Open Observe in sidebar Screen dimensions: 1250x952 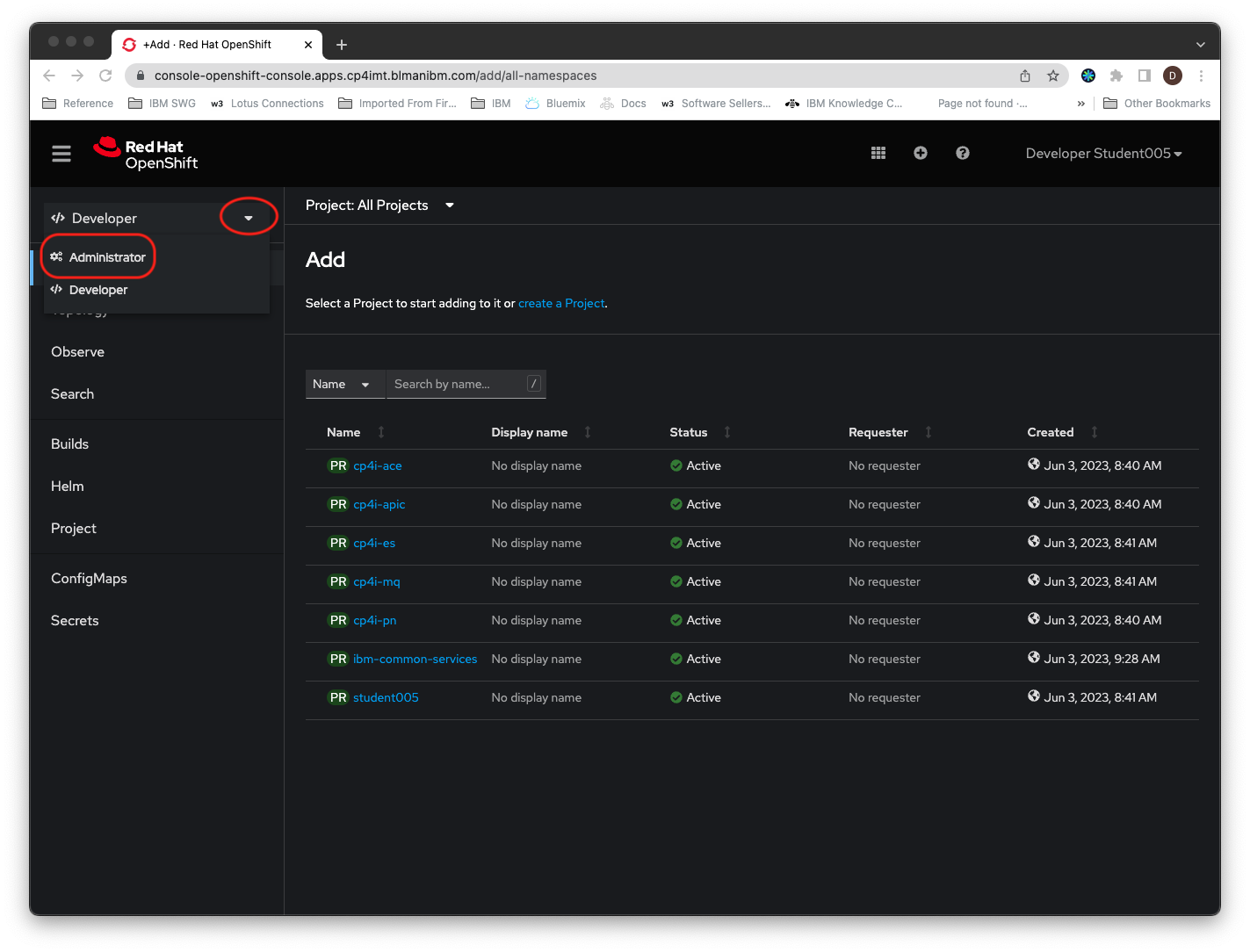tap(77, 352)
